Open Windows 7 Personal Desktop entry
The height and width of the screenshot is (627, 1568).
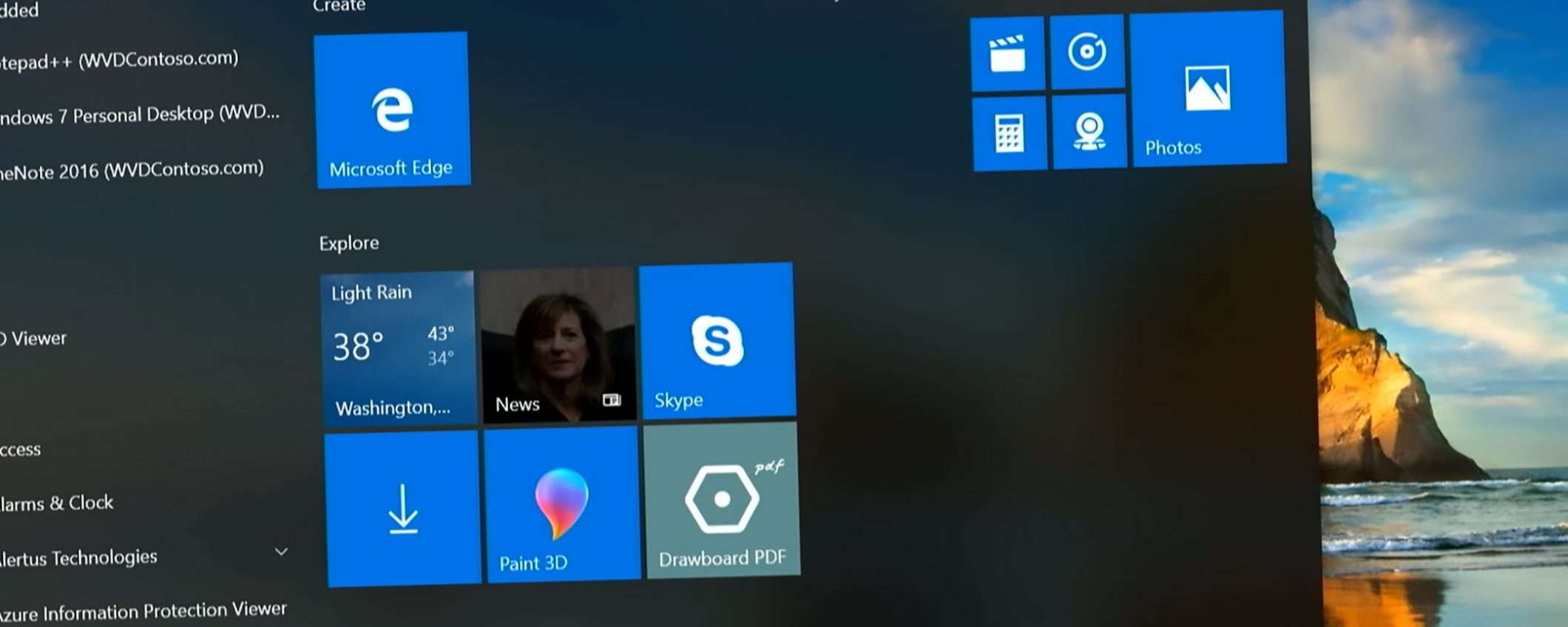pyautogui.click(x=139, y=115)
